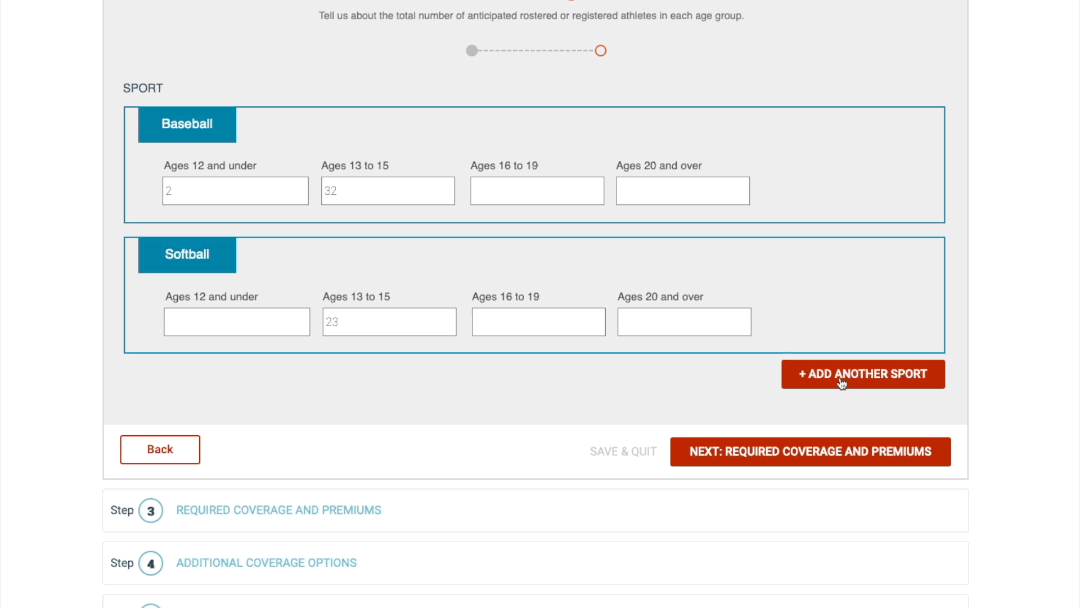Proceed to Next: Required Coverage and Premiums
This screenshot has height=608, width=1080.
coord(810,452)
